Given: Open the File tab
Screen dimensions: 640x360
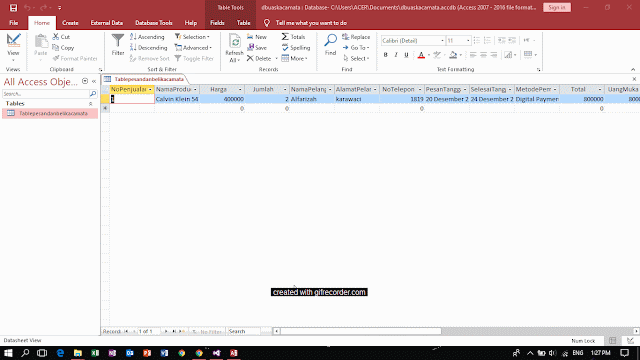Looking at the screenshot, I should click(13, 23).
